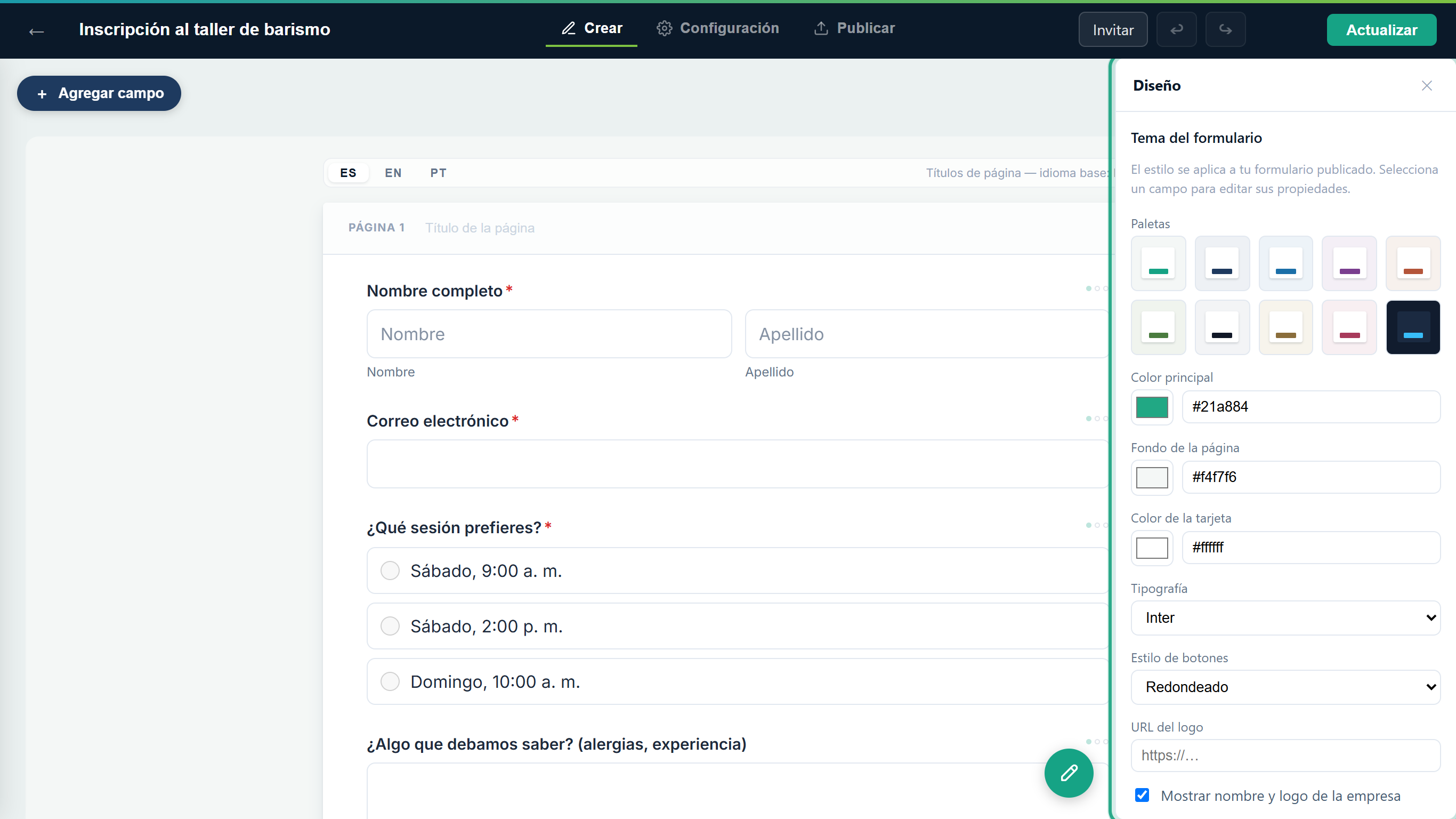Image resolution: width=1456 pixels, height=819 pixels.
Task: Select the PT language tab
Action: (x=438, y=173)
